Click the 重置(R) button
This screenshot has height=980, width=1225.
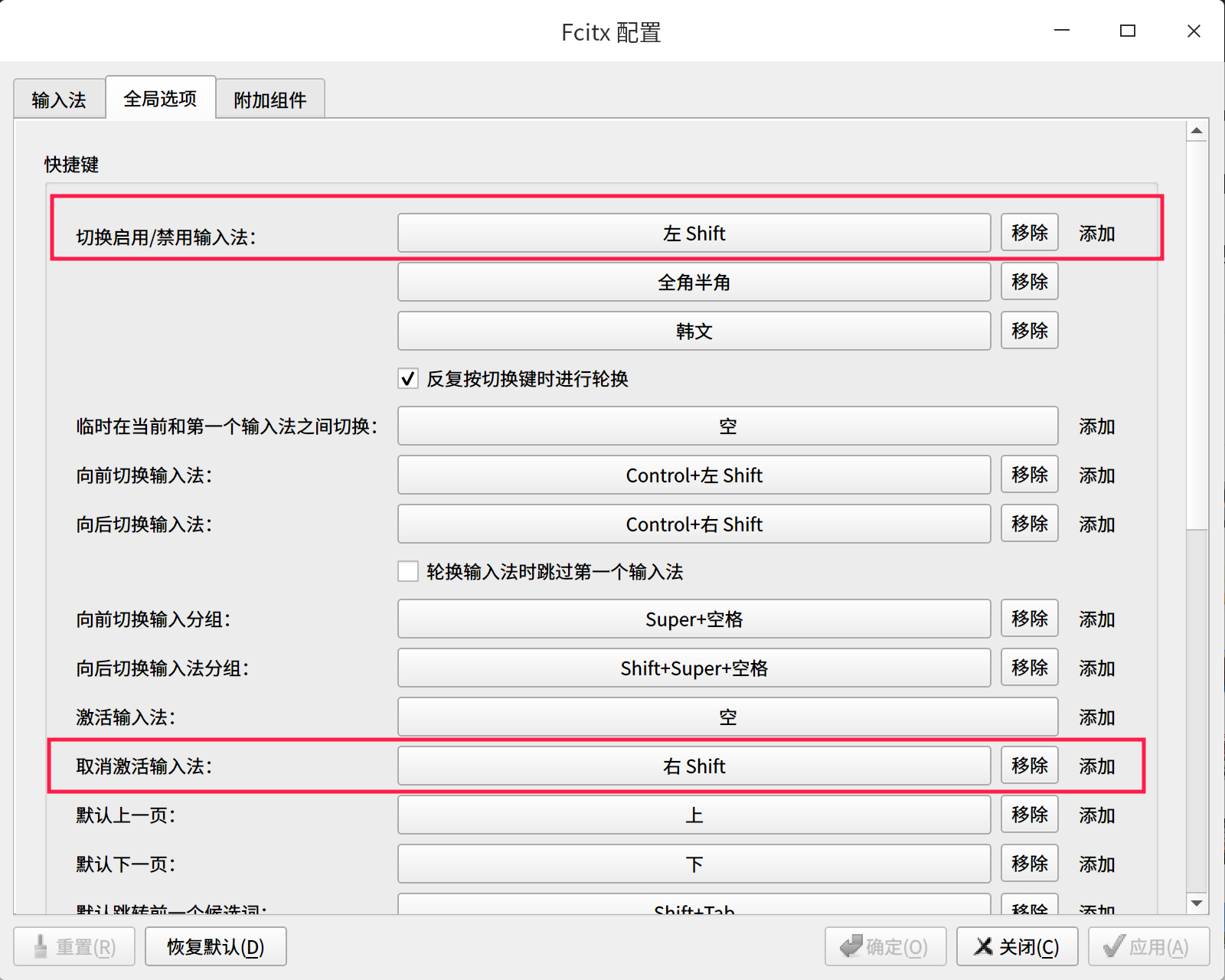pyautogui.click(x=74, y=946)
